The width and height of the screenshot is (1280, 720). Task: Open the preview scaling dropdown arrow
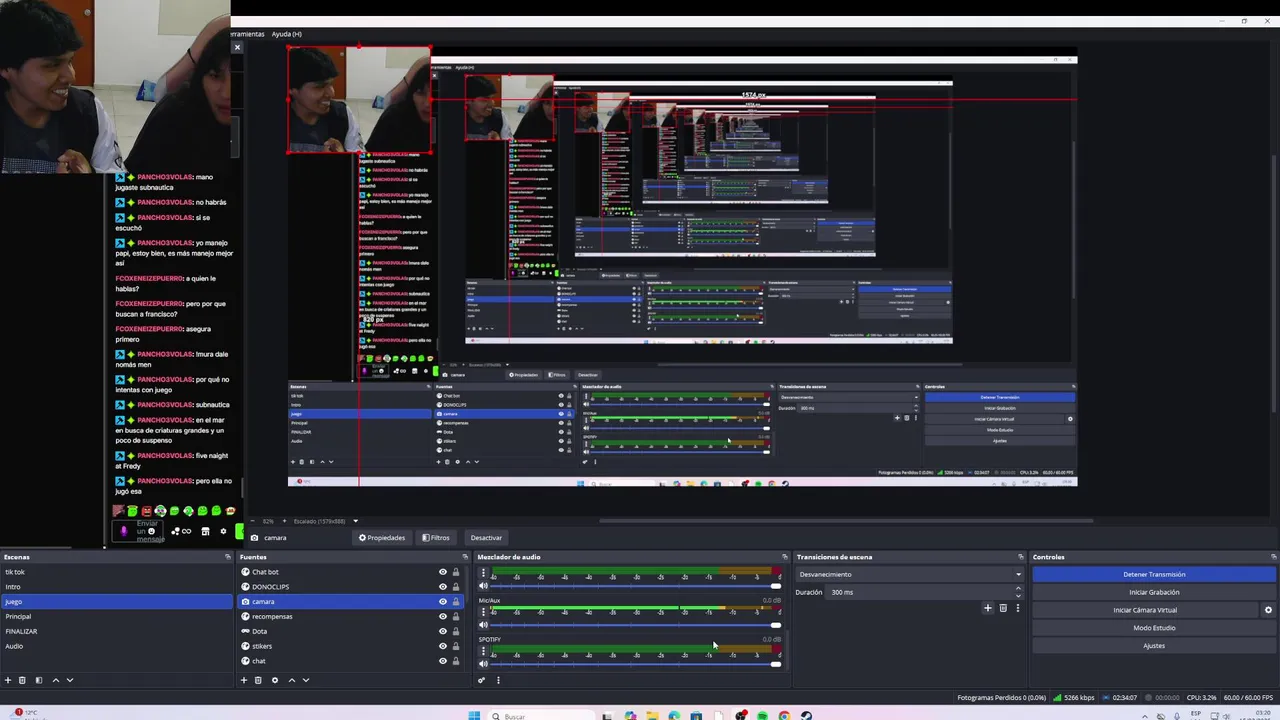(355, 521)
